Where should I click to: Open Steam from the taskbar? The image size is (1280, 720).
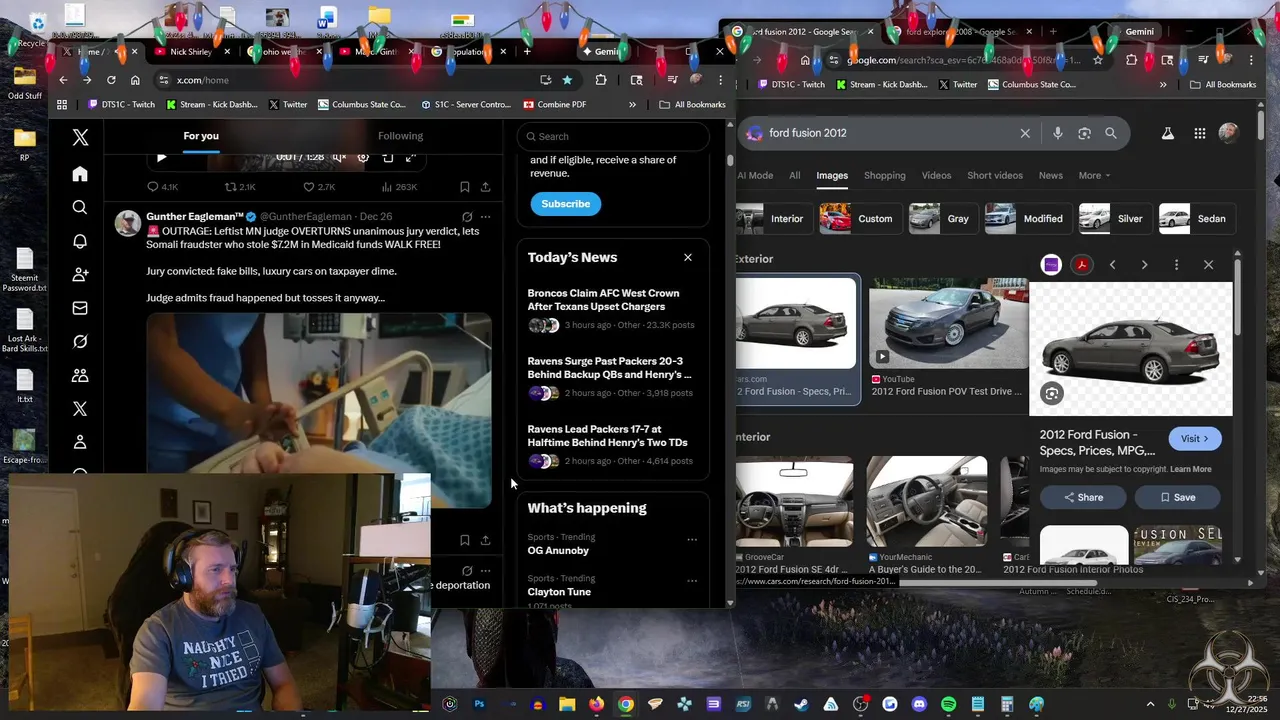tap(801, 704)
